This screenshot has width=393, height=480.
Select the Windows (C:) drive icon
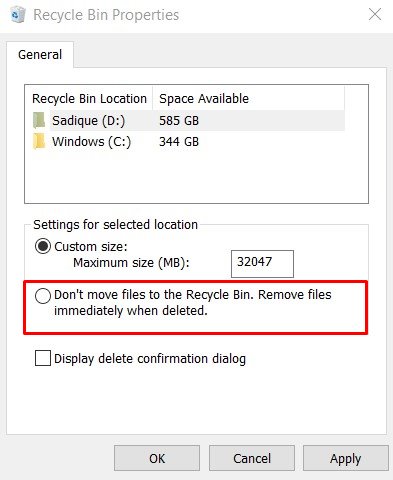click(x=39, y=141)
